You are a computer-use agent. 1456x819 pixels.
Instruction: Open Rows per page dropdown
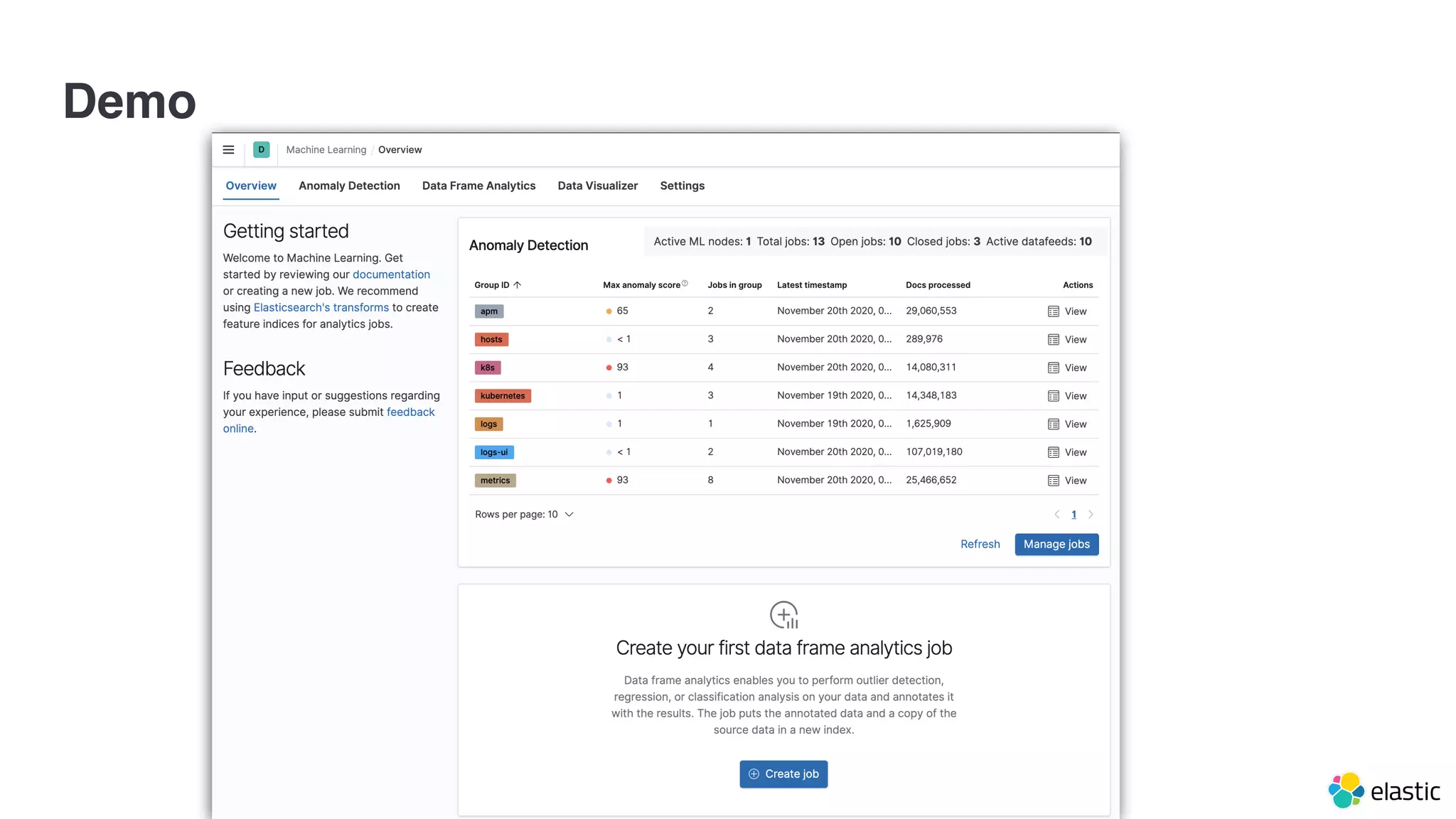coord(524,514)
